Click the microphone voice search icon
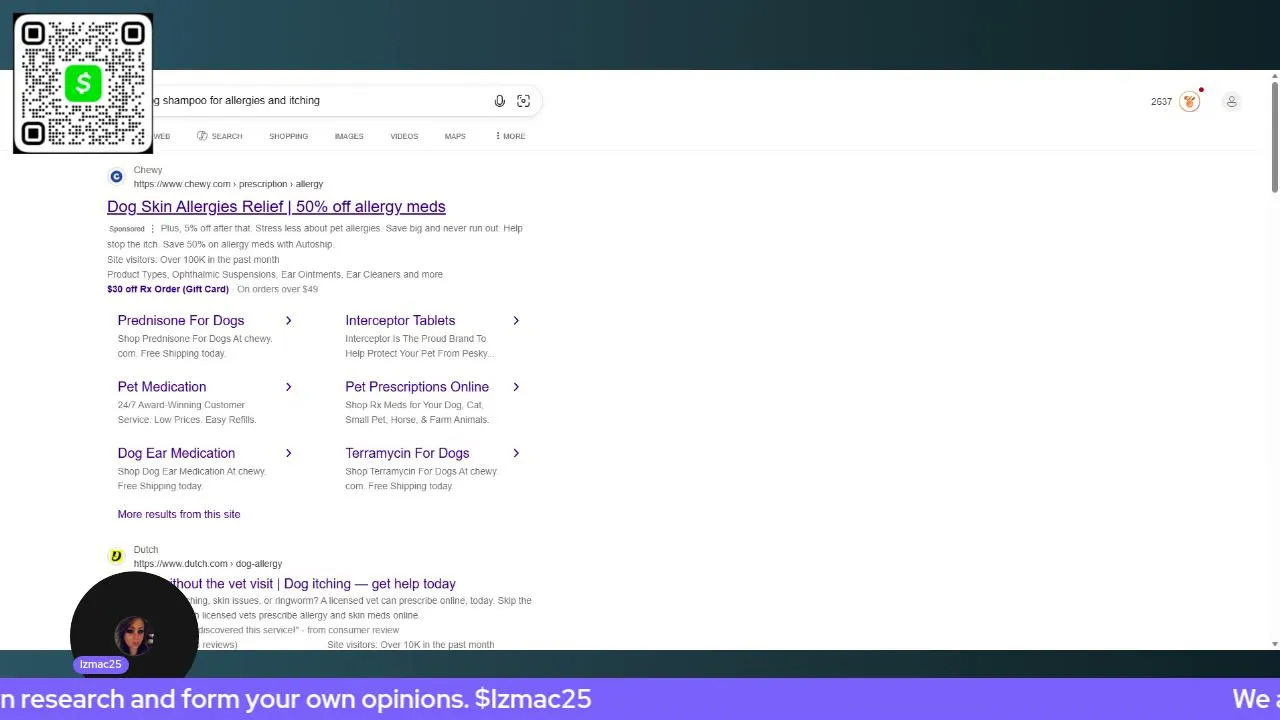 pyautogui.click(x=500, y=101)
